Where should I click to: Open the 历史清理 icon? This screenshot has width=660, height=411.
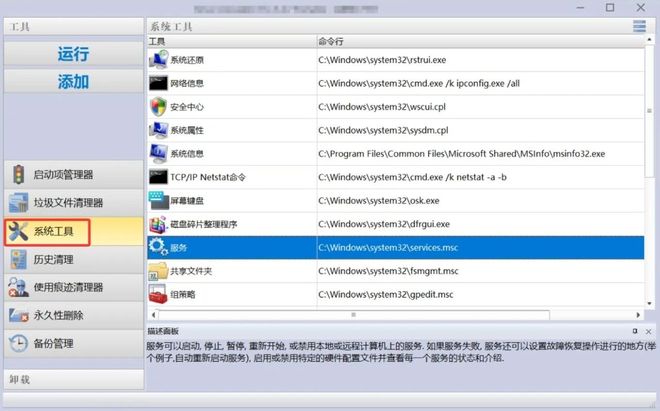point(18,259)
